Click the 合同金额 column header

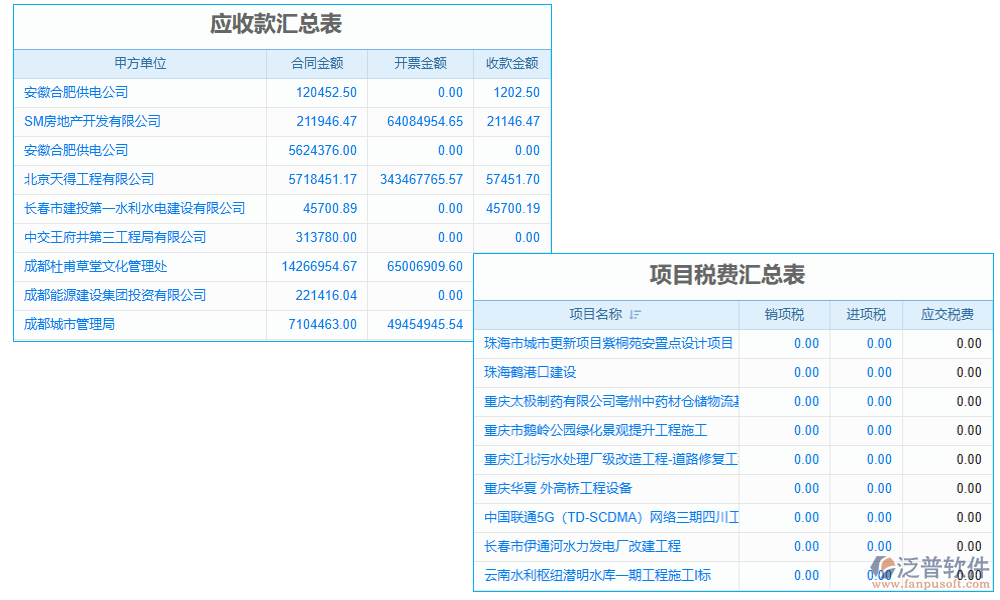(317, 63)
